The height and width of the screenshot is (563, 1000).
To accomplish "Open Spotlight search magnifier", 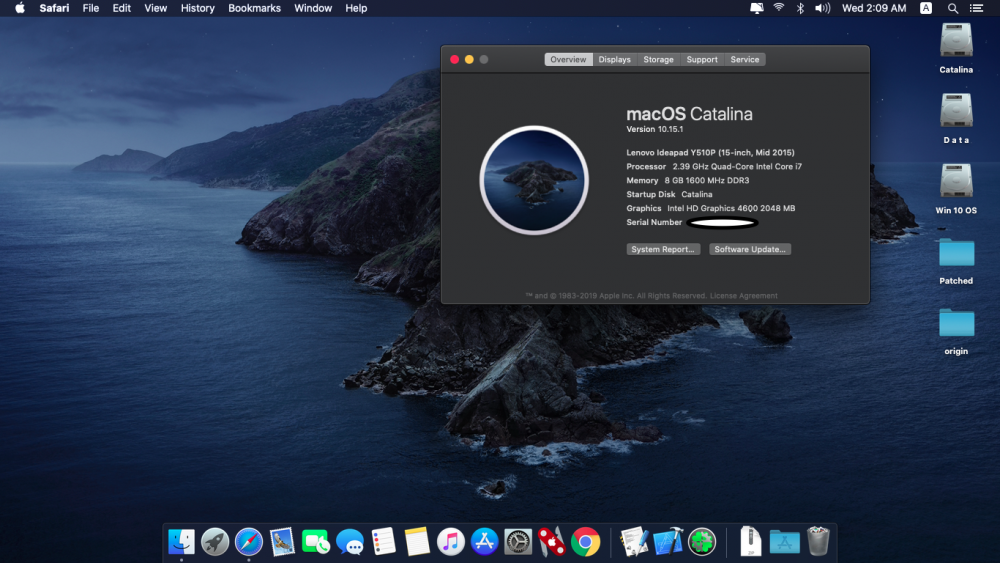I will (952, 8).
